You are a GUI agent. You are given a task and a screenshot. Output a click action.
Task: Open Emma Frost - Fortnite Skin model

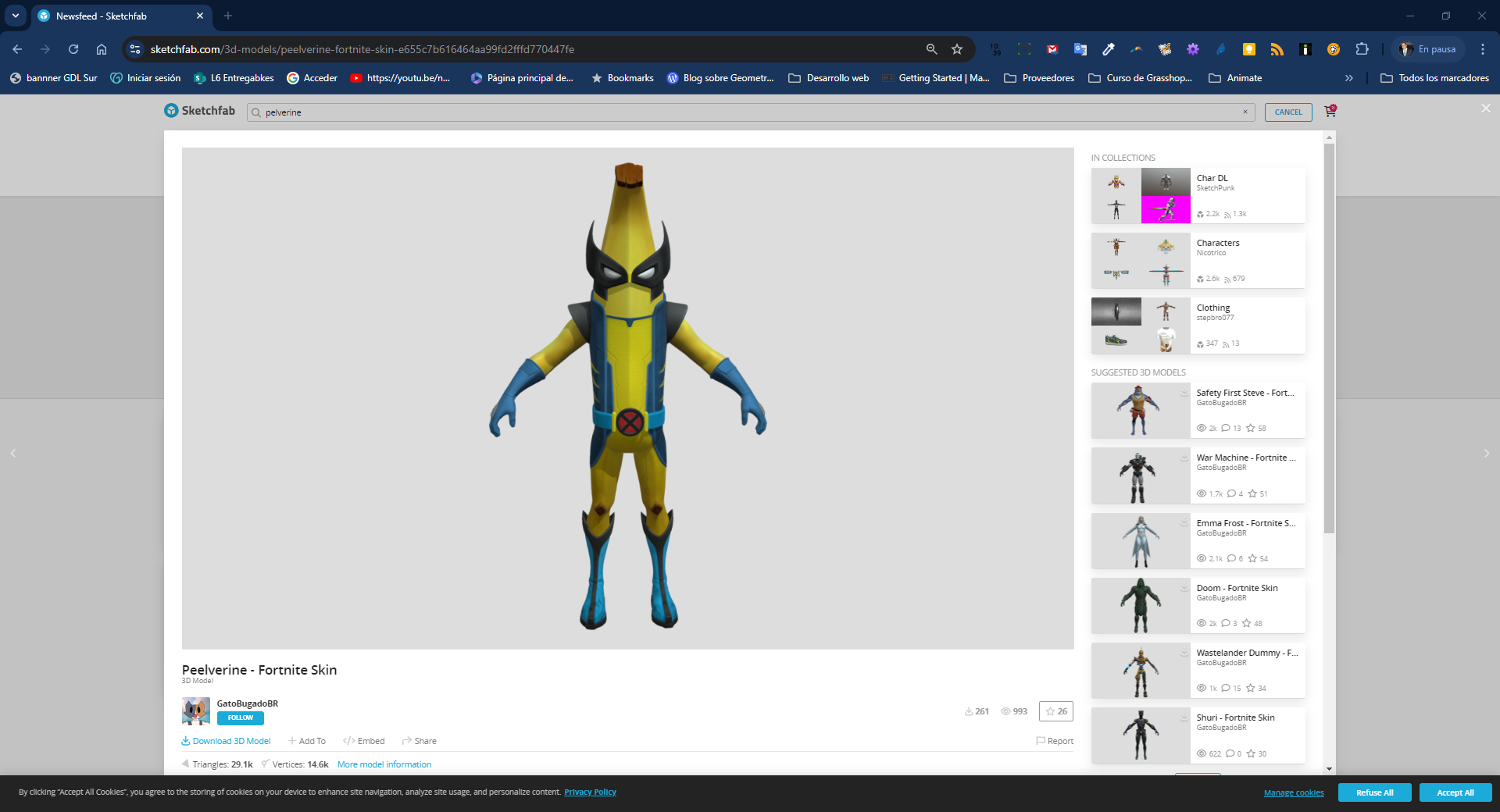[x=1198, y=540]
